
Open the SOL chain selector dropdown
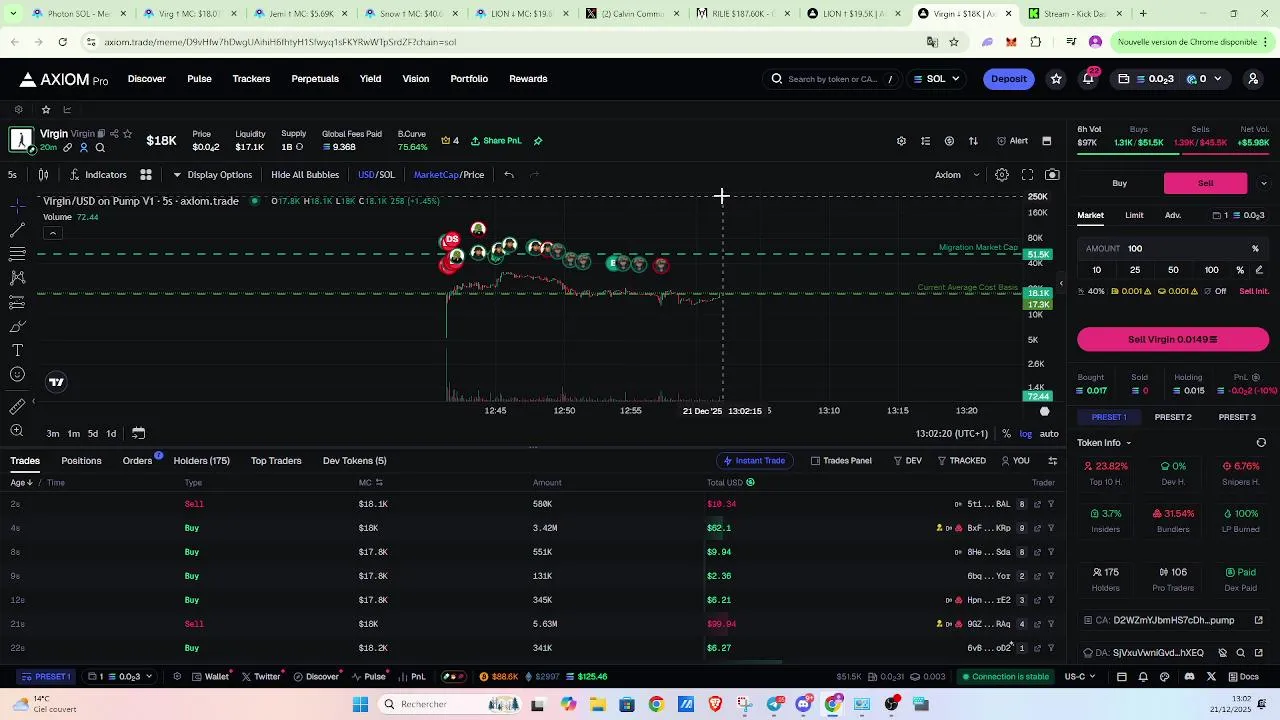936,79
